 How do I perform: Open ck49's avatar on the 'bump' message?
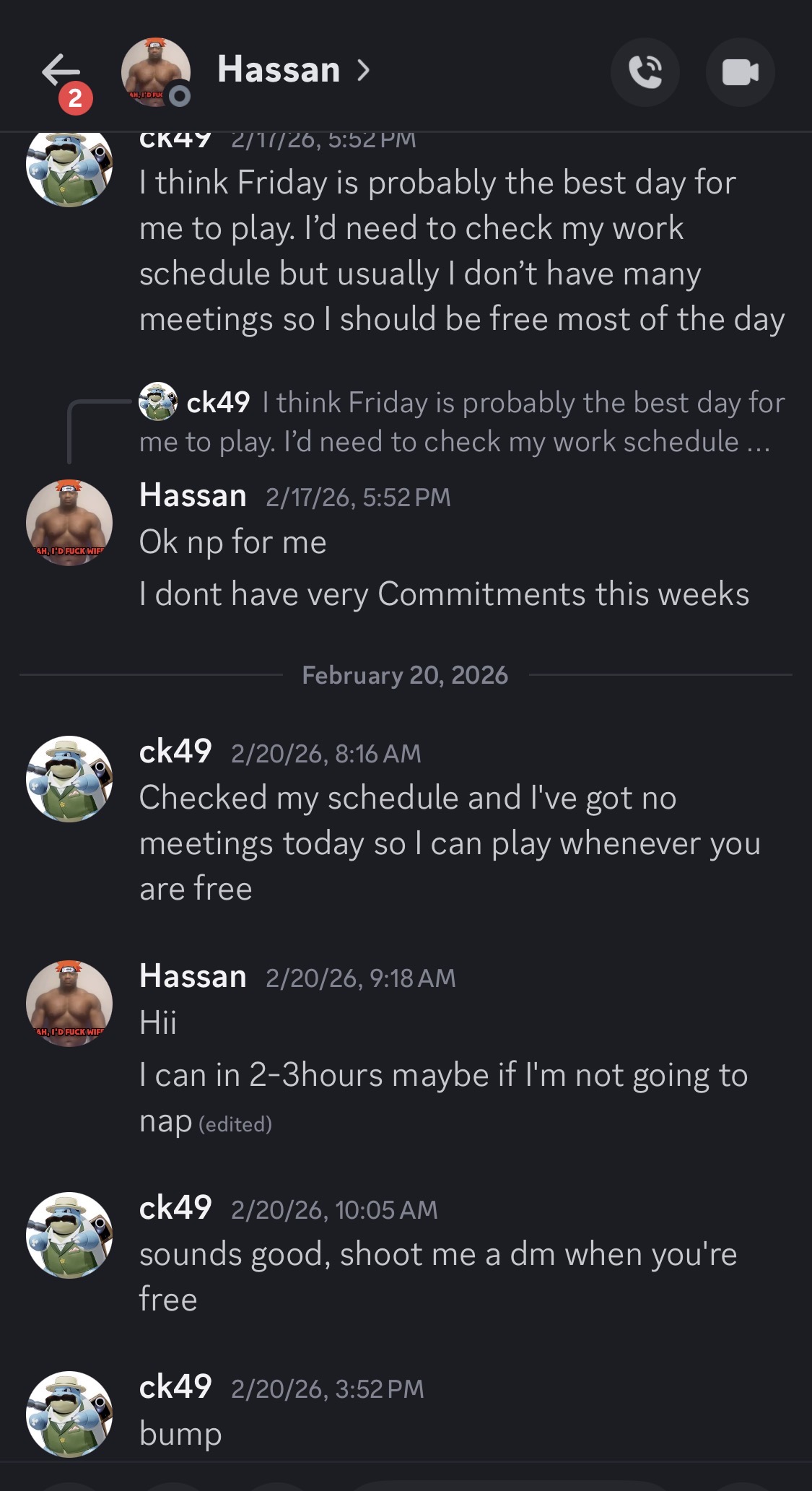click(69, 1414)
